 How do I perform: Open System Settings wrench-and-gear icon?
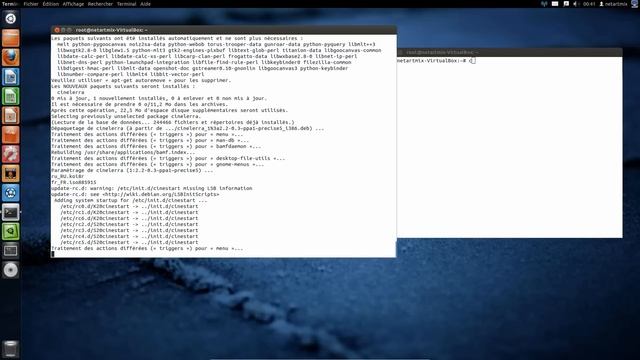[11, 154]
